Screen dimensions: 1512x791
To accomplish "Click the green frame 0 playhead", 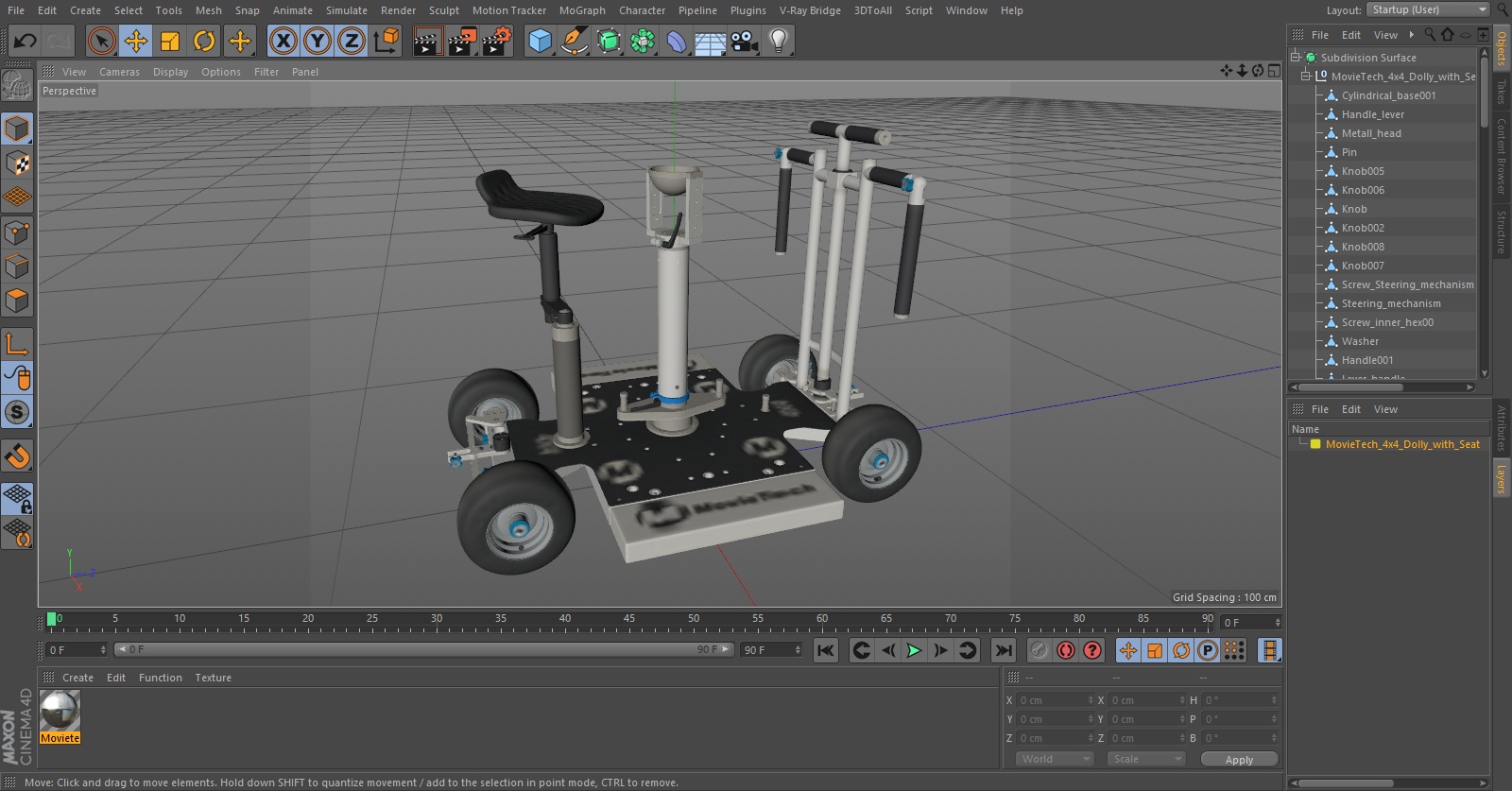I will click(51, 619).
